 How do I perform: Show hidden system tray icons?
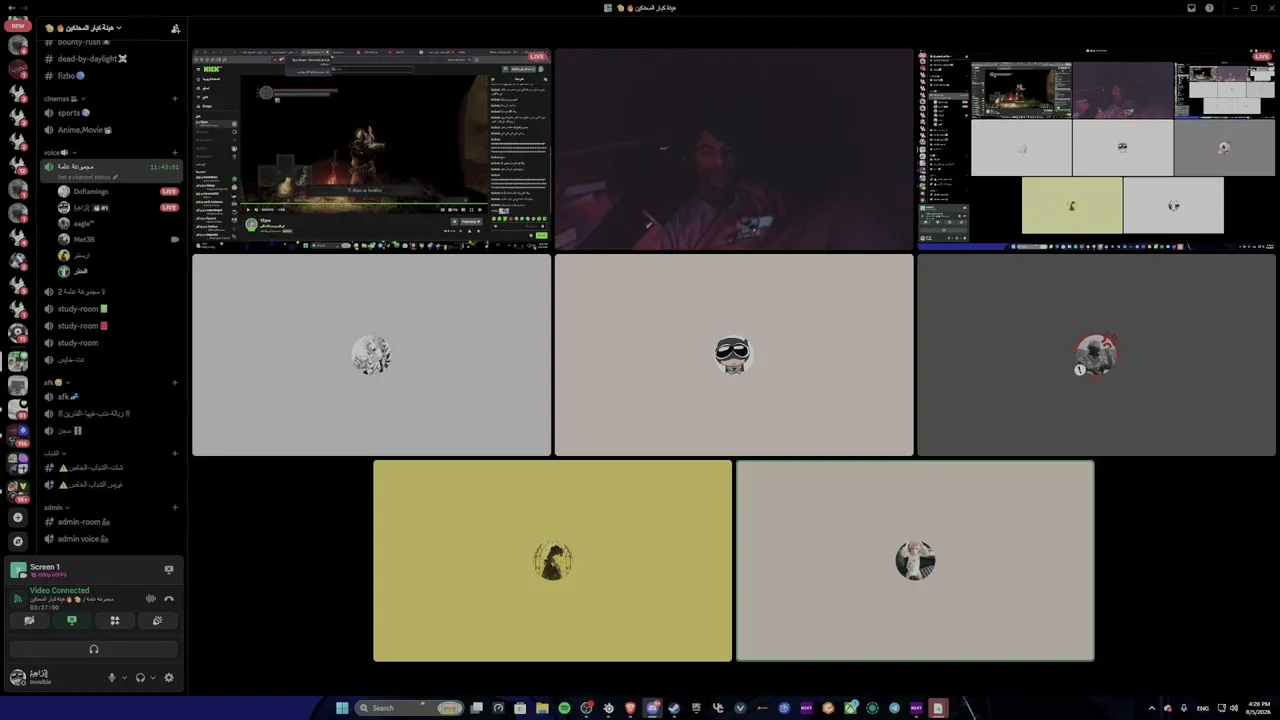tap(1151, 708)
